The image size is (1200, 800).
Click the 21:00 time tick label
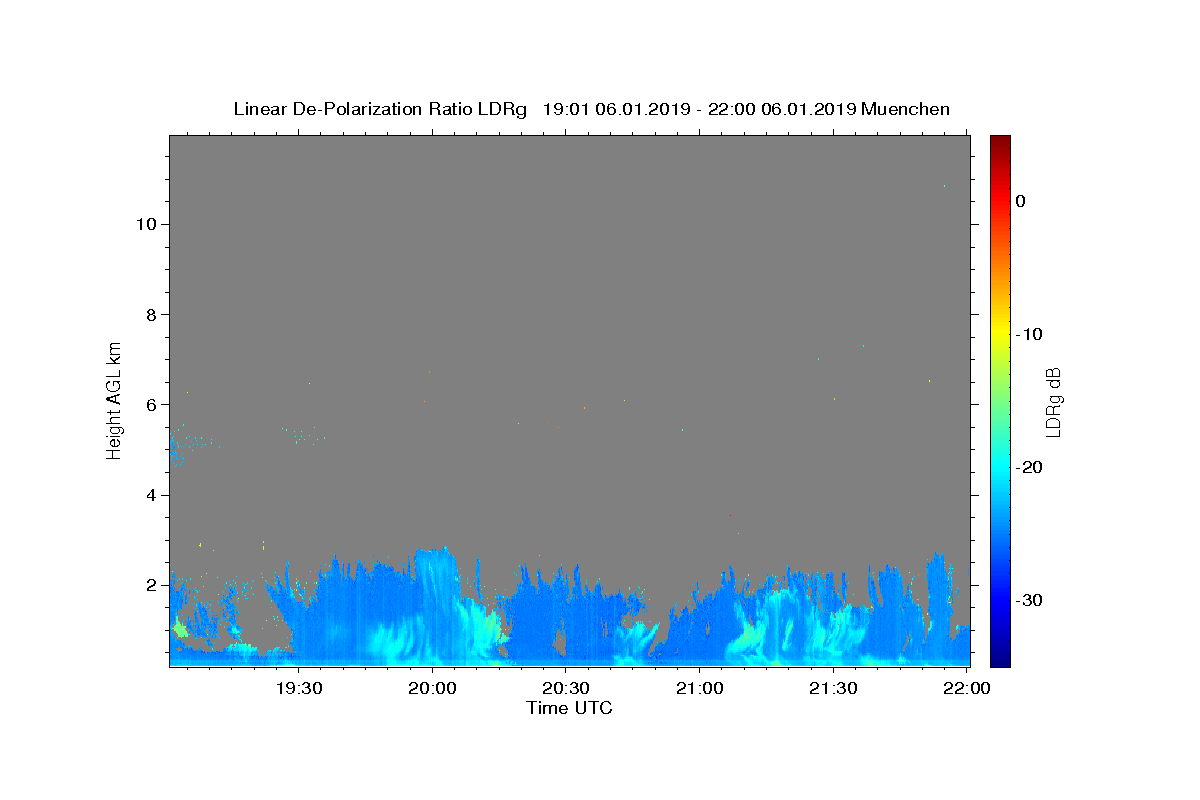(x=699, y=688)
